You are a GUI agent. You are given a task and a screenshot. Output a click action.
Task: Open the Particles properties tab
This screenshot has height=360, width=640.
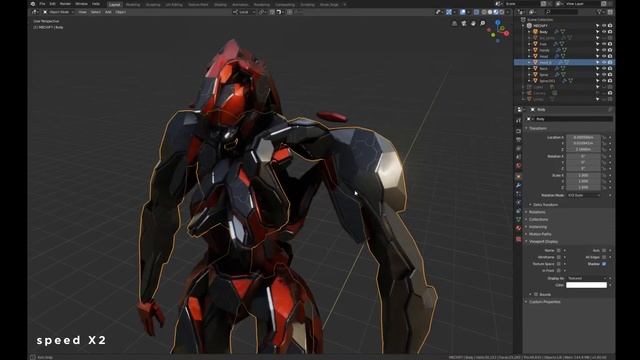tap(519, 194)
